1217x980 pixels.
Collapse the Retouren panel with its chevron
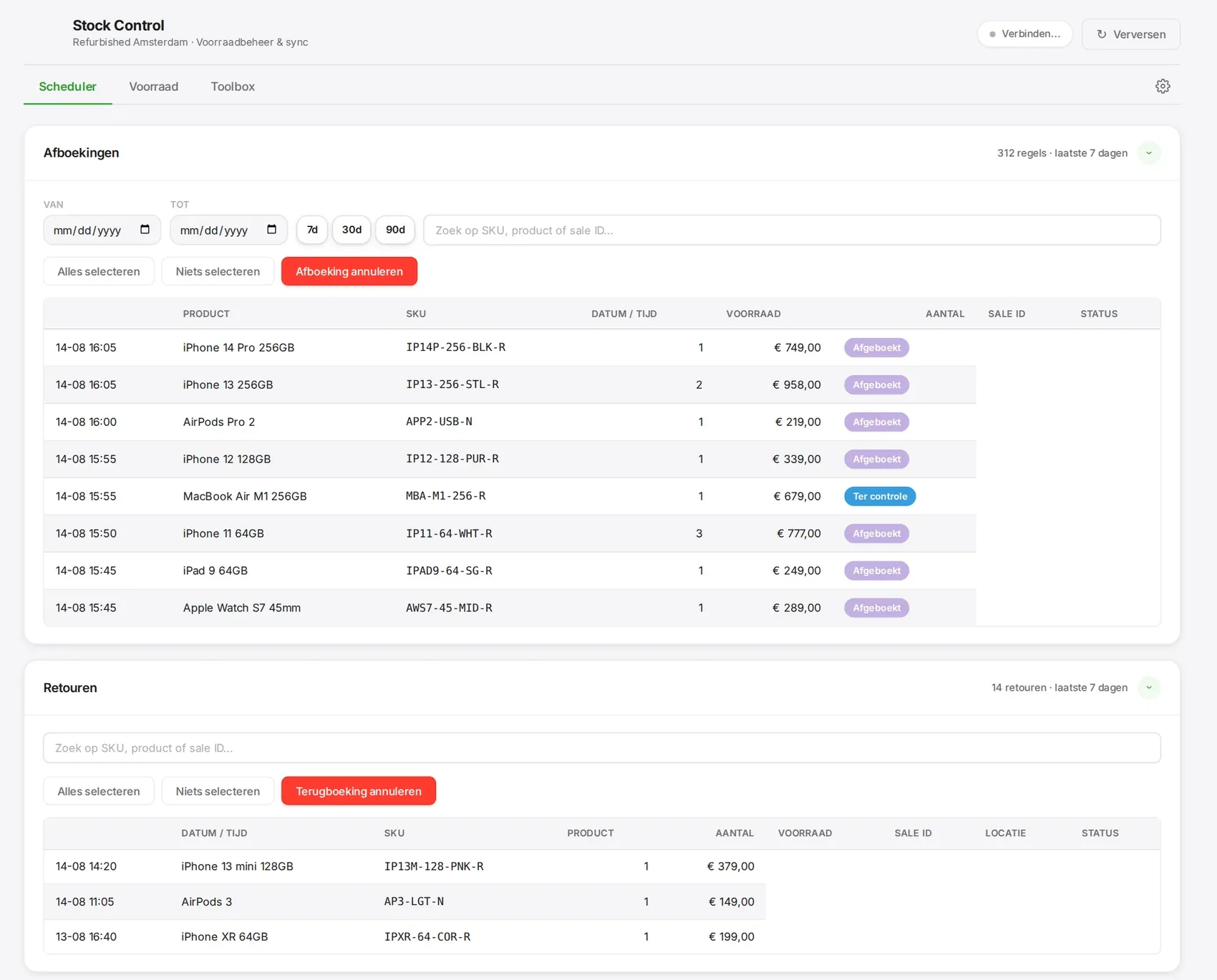[x=1149, y=687]
